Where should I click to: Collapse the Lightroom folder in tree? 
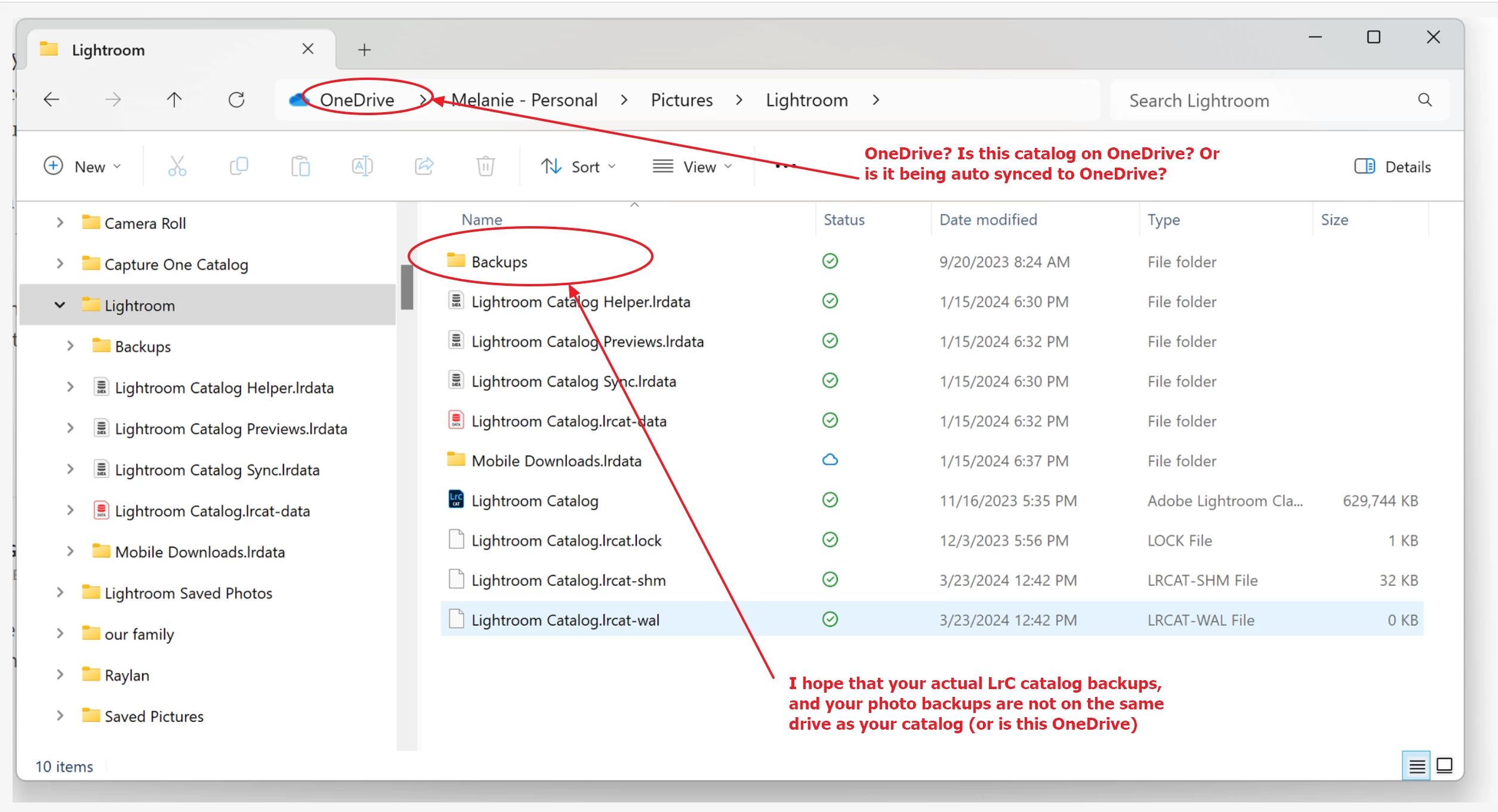point(60,305)
